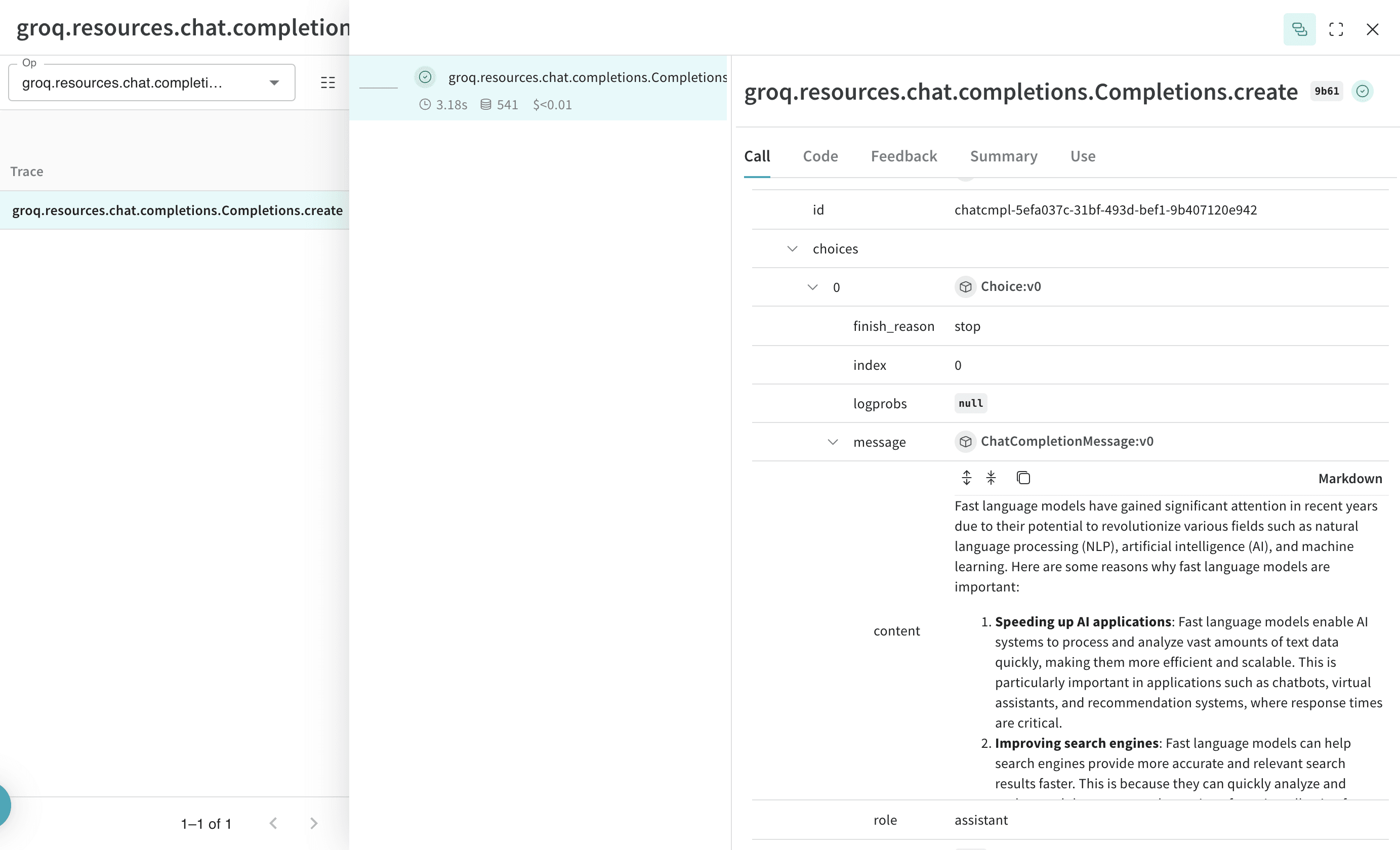Click the Trace column header
1400x850 pixels.
coord(27,172)
